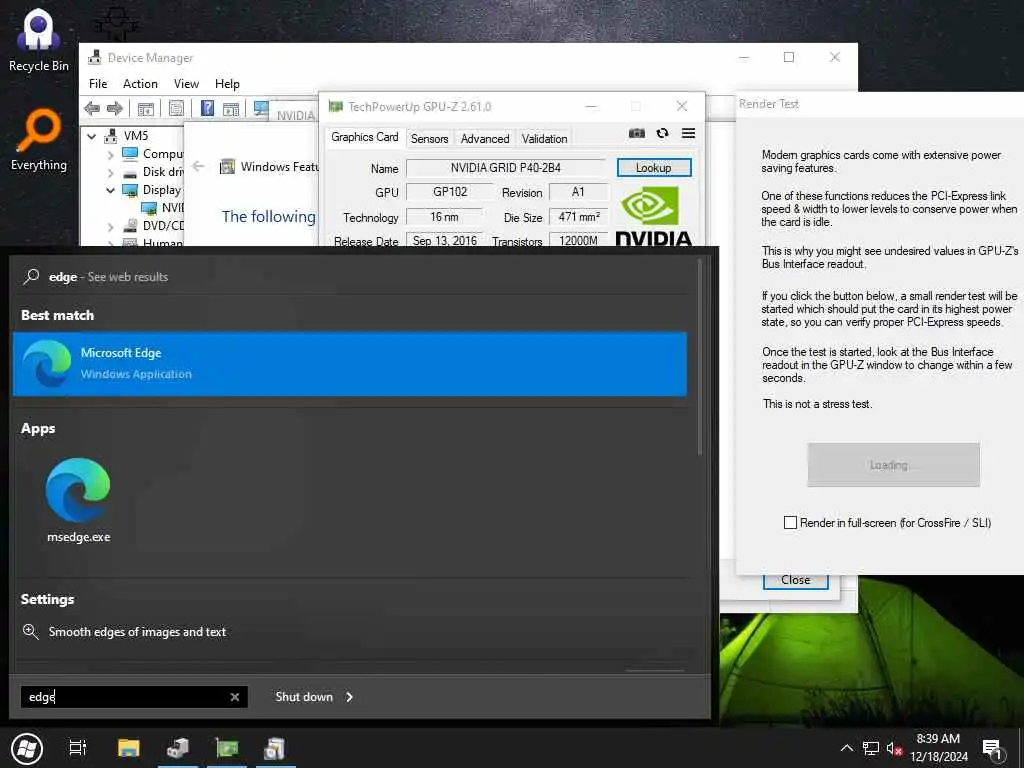Switch to Validation tab in GPU-Z

(544, 138)
